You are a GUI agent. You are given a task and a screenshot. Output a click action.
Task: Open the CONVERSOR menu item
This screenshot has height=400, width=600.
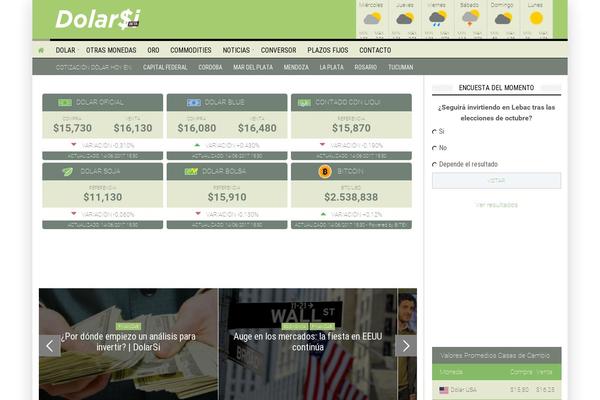click(x=279, y=50)
